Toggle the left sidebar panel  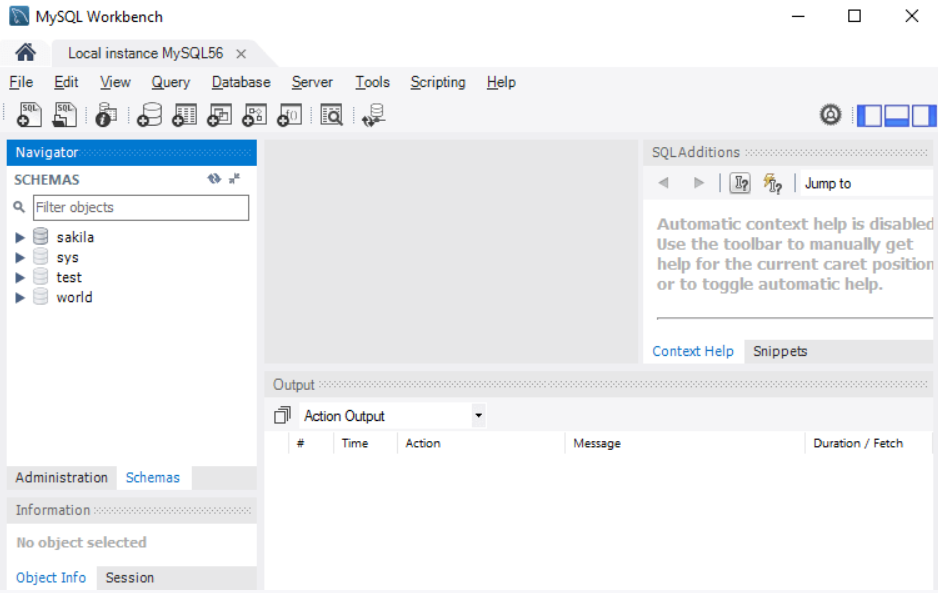(869, 115)
